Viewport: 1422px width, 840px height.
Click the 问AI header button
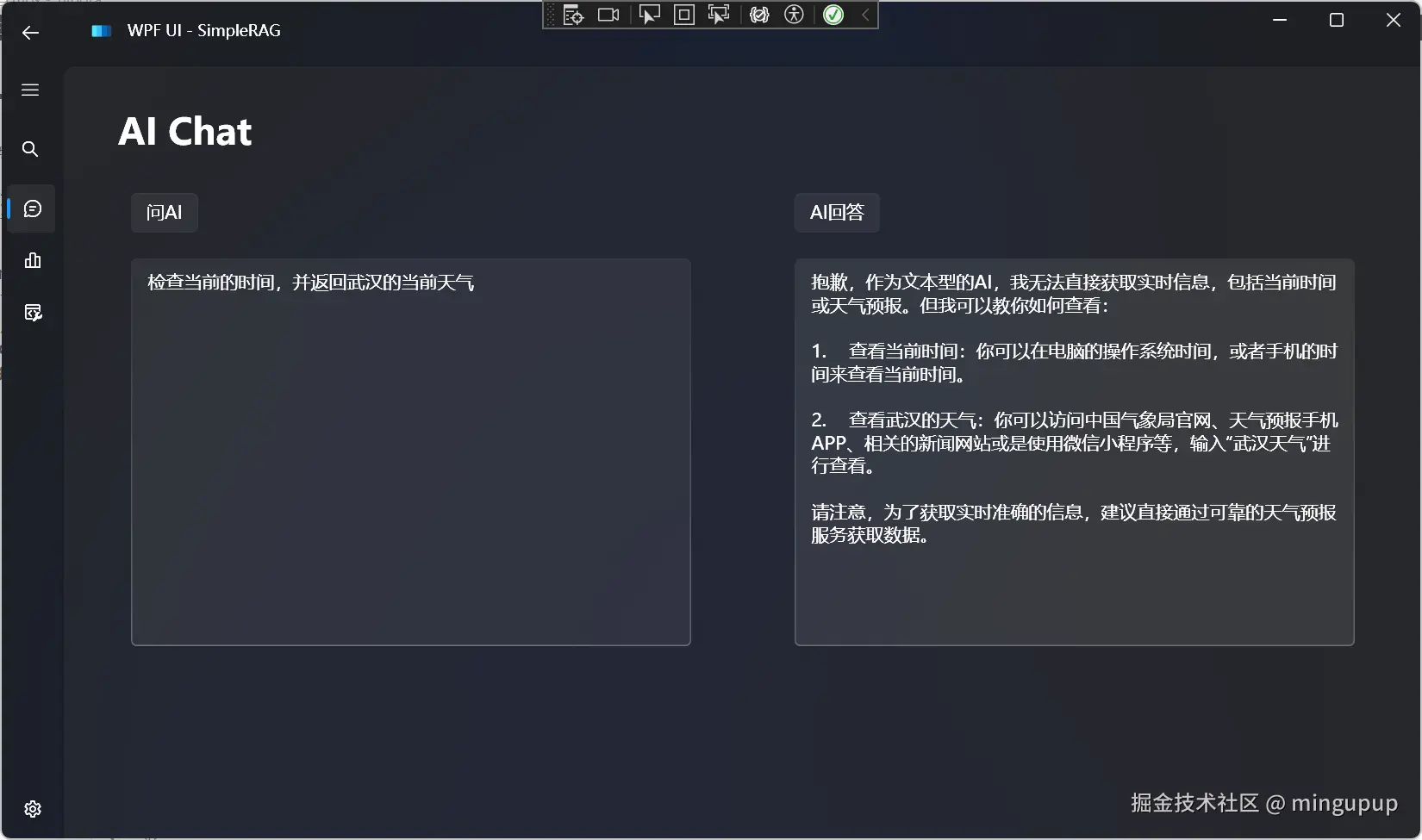coord(164,212)
